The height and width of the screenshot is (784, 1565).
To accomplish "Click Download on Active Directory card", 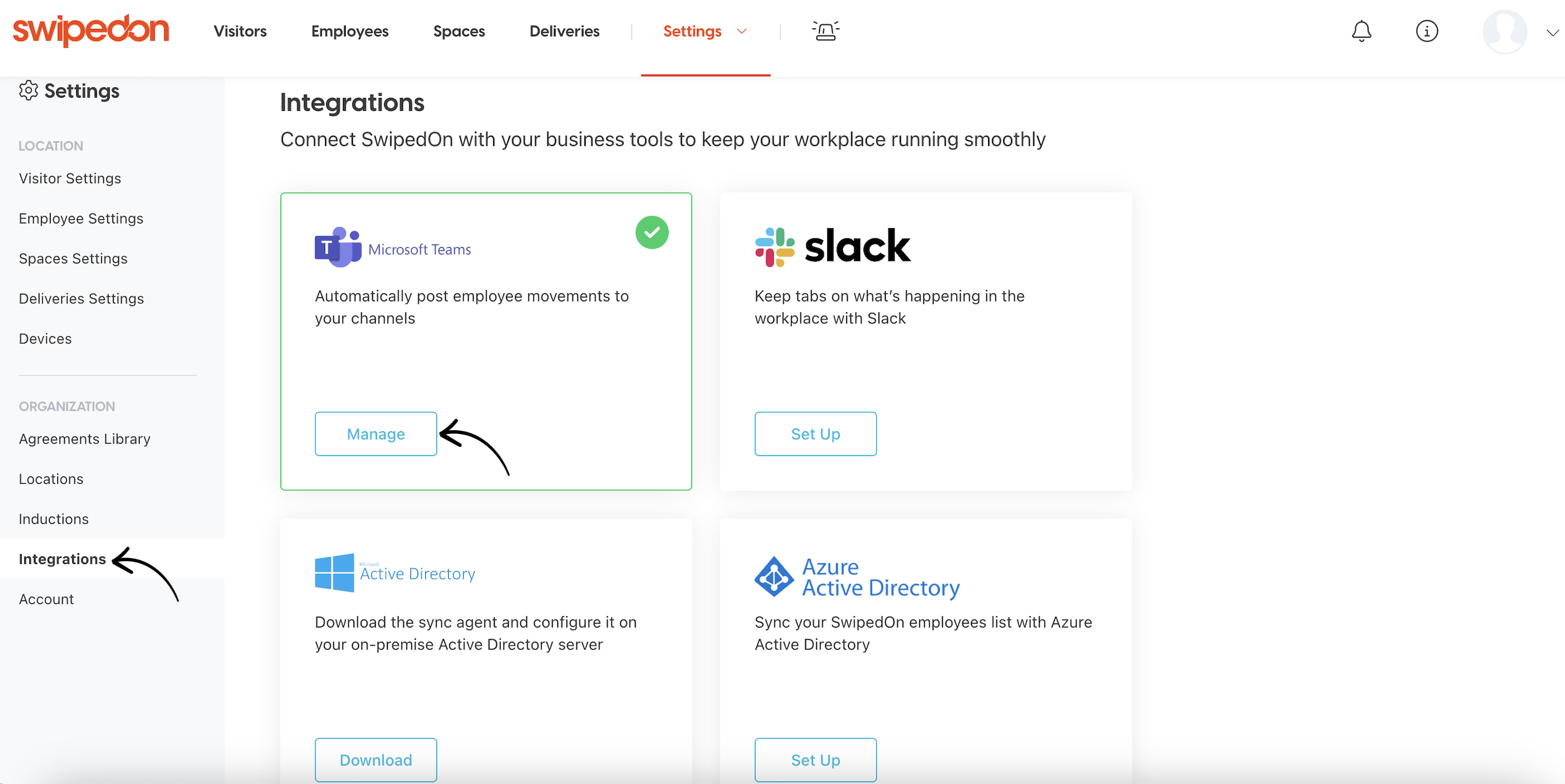I will tap(375, 760).
